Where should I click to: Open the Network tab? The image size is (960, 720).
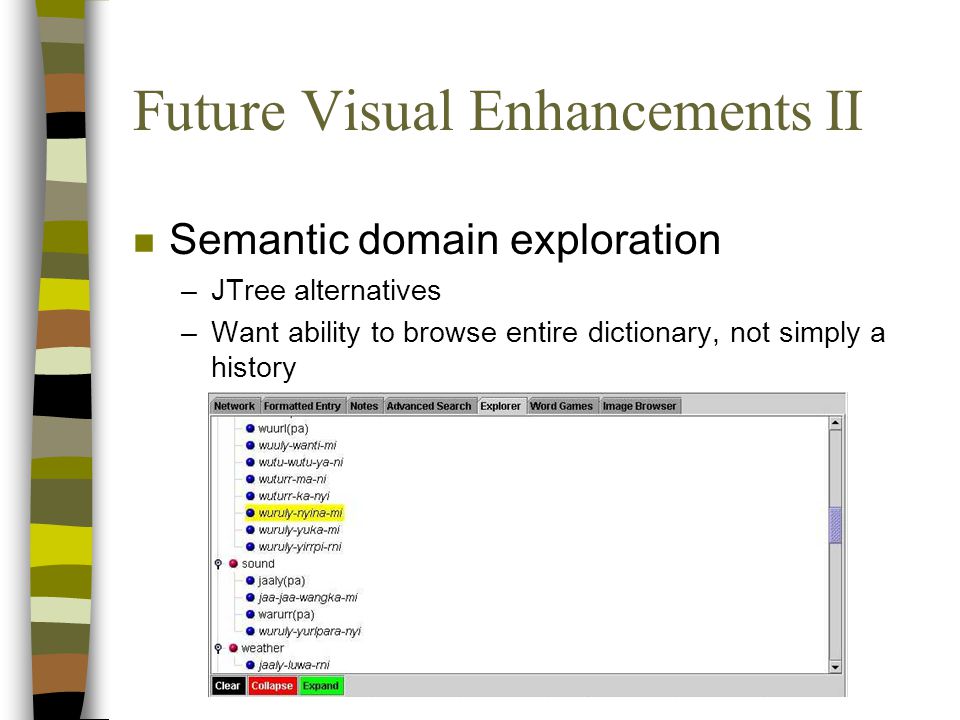click(x=234, y=406)
